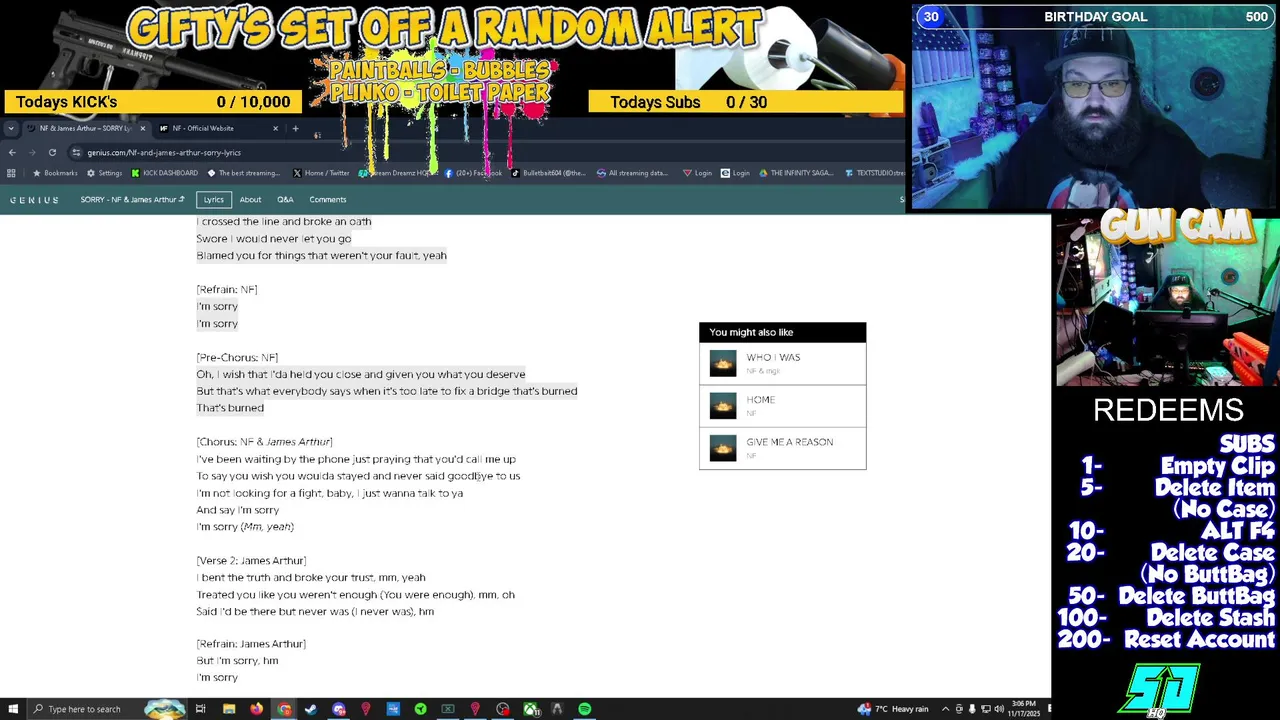Open THE INFINITY SAGA bookmark

point(796,173)
